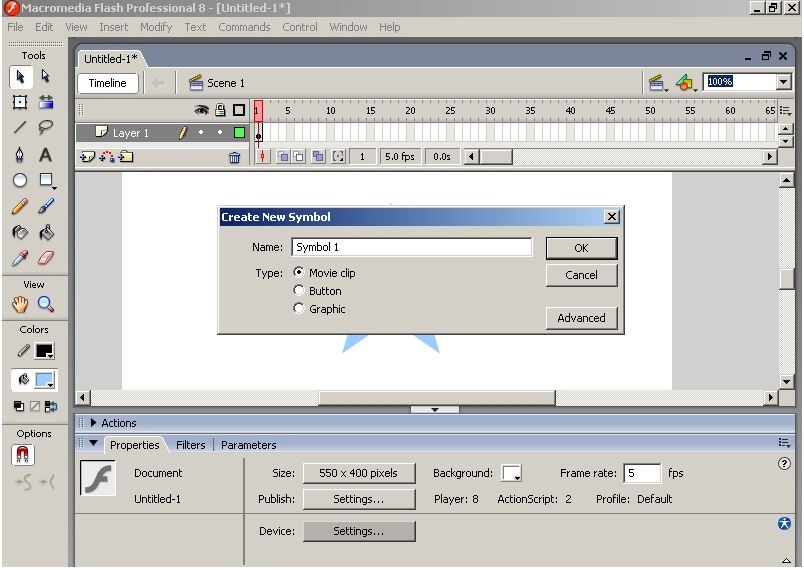The image size is (804, 570).
Task: Toggle Layer 1 outline color square
Action: [239, 133]
